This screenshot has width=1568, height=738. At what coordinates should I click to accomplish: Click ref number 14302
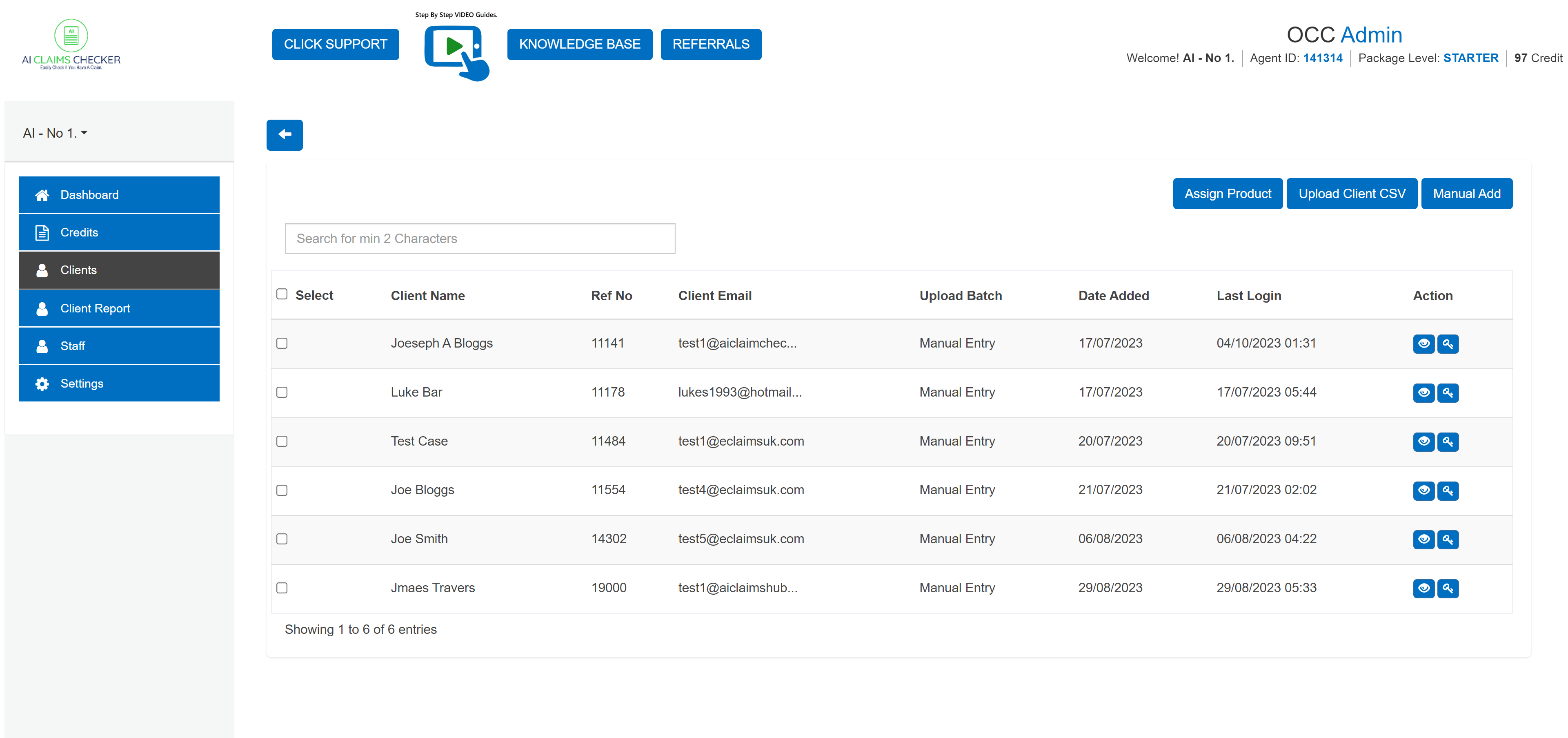[609, 539]
